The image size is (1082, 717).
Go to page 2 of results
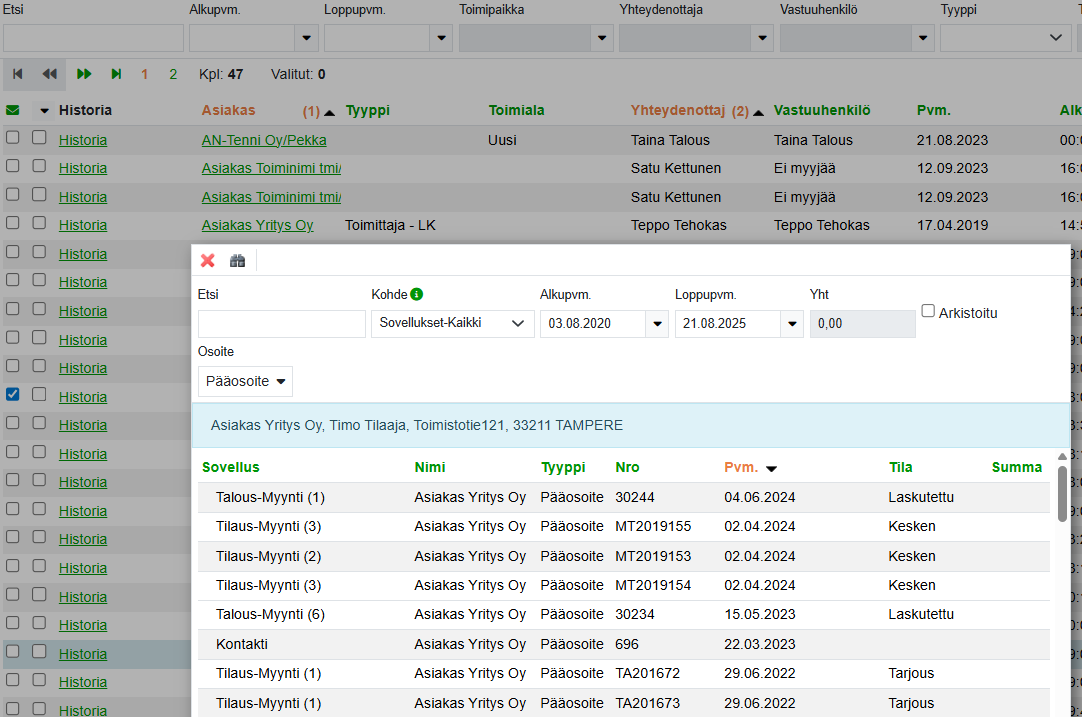173,74
